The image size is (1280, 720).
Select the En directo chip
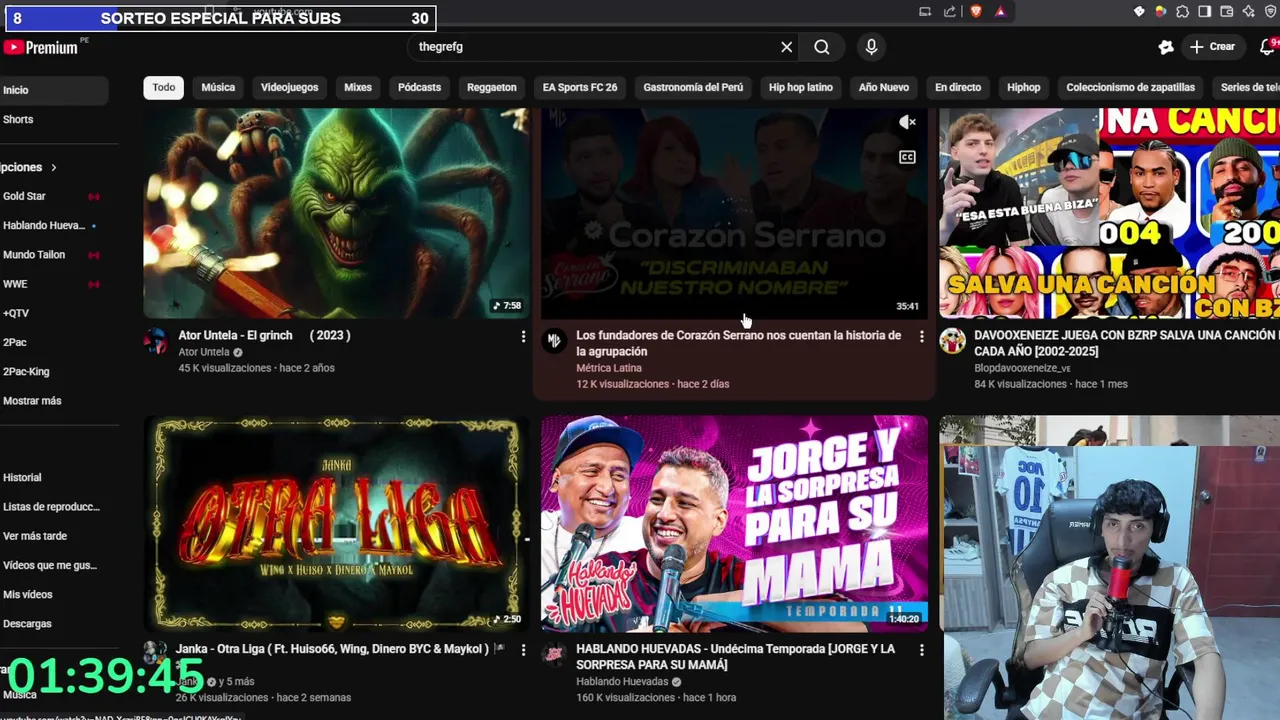coord(958,87)
